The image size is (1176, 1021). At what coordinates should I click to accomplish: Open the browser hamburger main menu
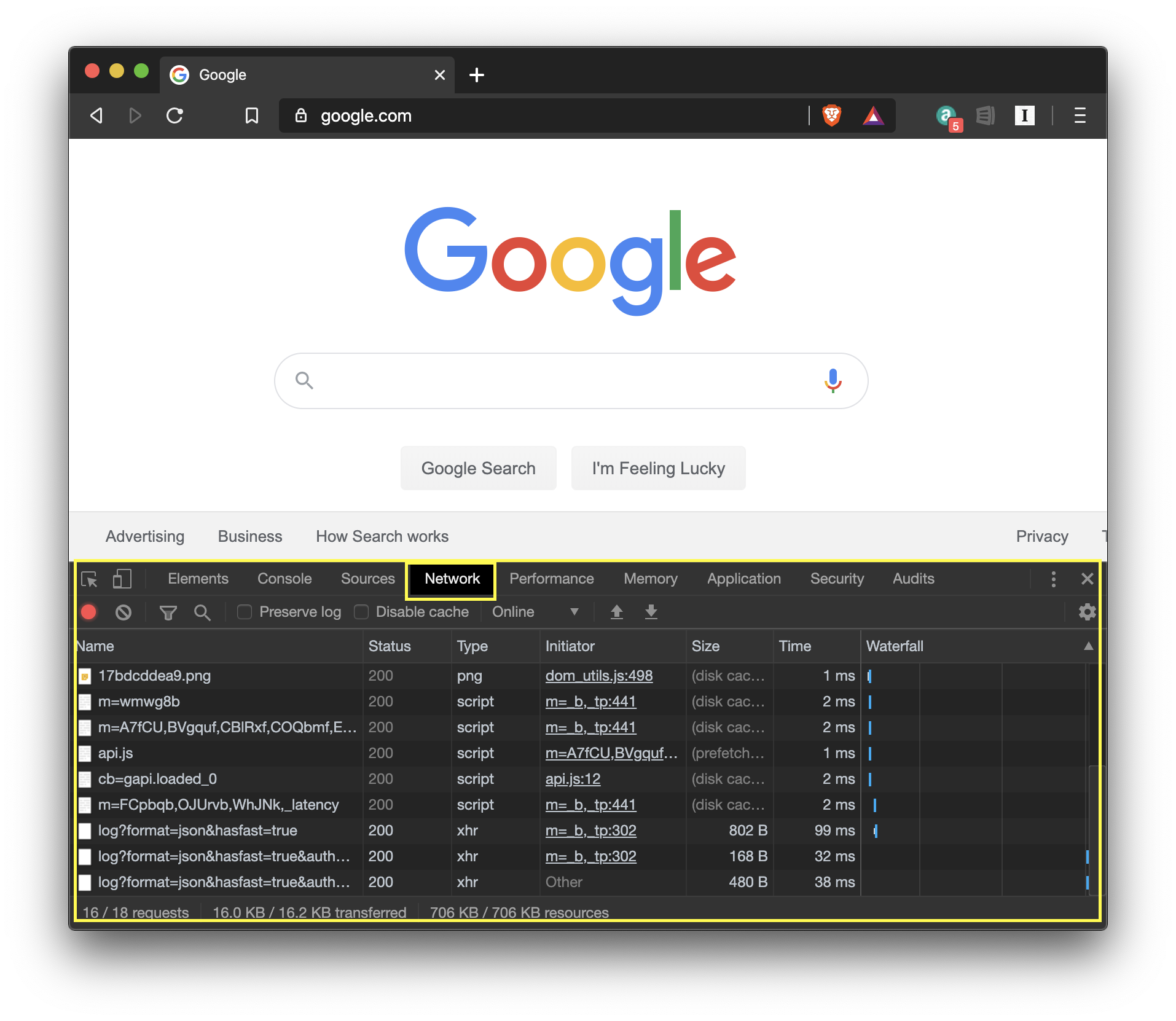pyautogui.click(x=1080, y=115)
